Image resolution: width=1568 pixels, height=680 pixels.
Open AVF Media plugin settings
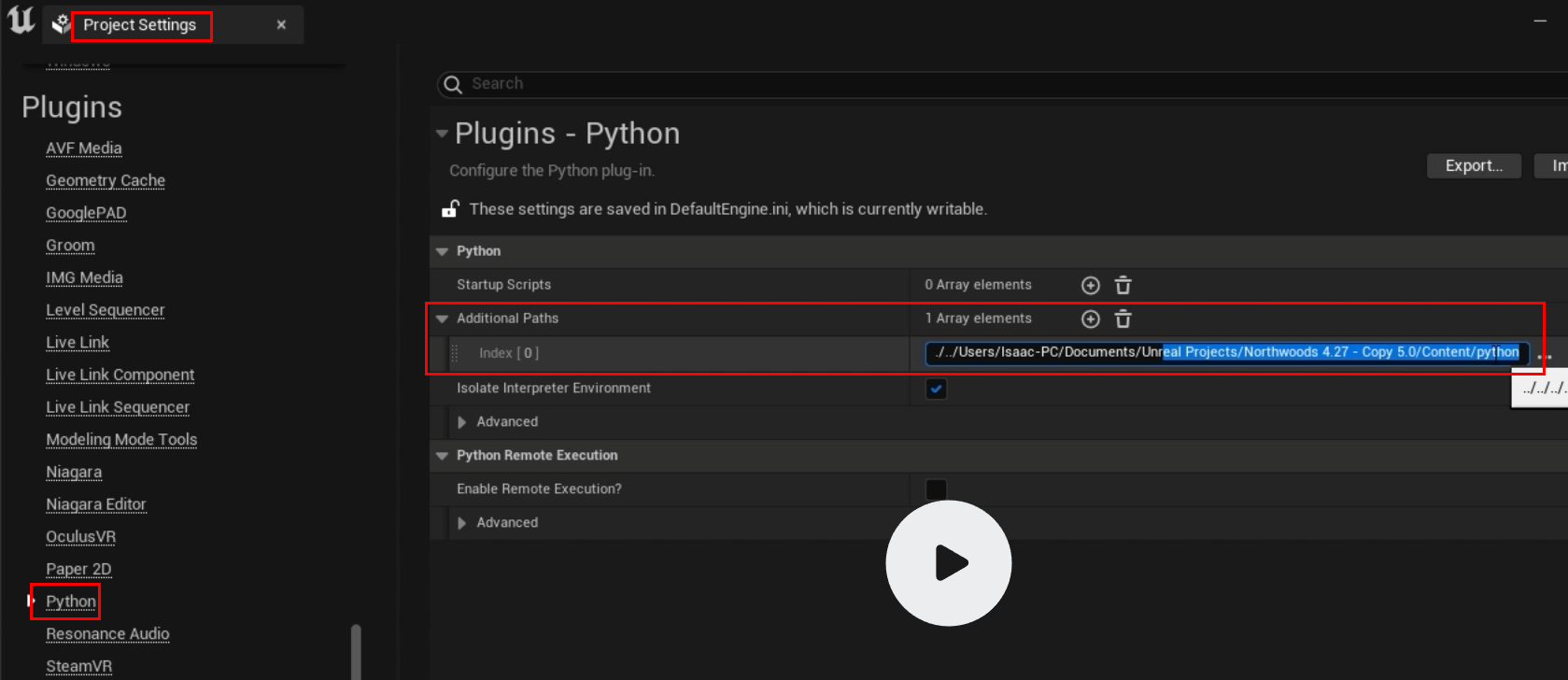tap(84, 148)
